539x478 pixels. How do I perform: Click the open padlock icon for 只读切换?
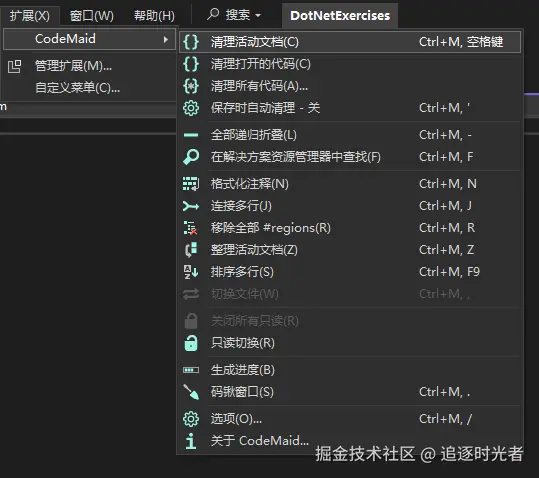point(191,343)
